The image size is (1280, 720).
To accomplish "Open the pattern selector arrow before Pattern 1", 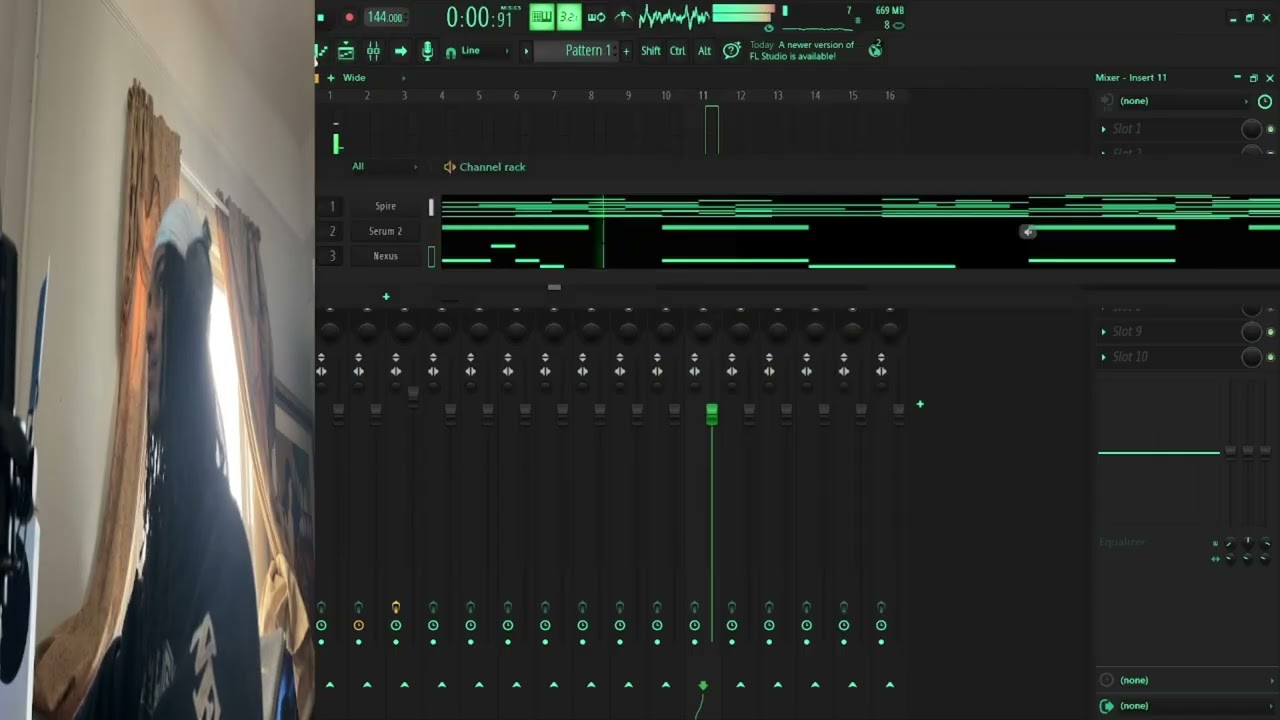I will coord(526,51).
